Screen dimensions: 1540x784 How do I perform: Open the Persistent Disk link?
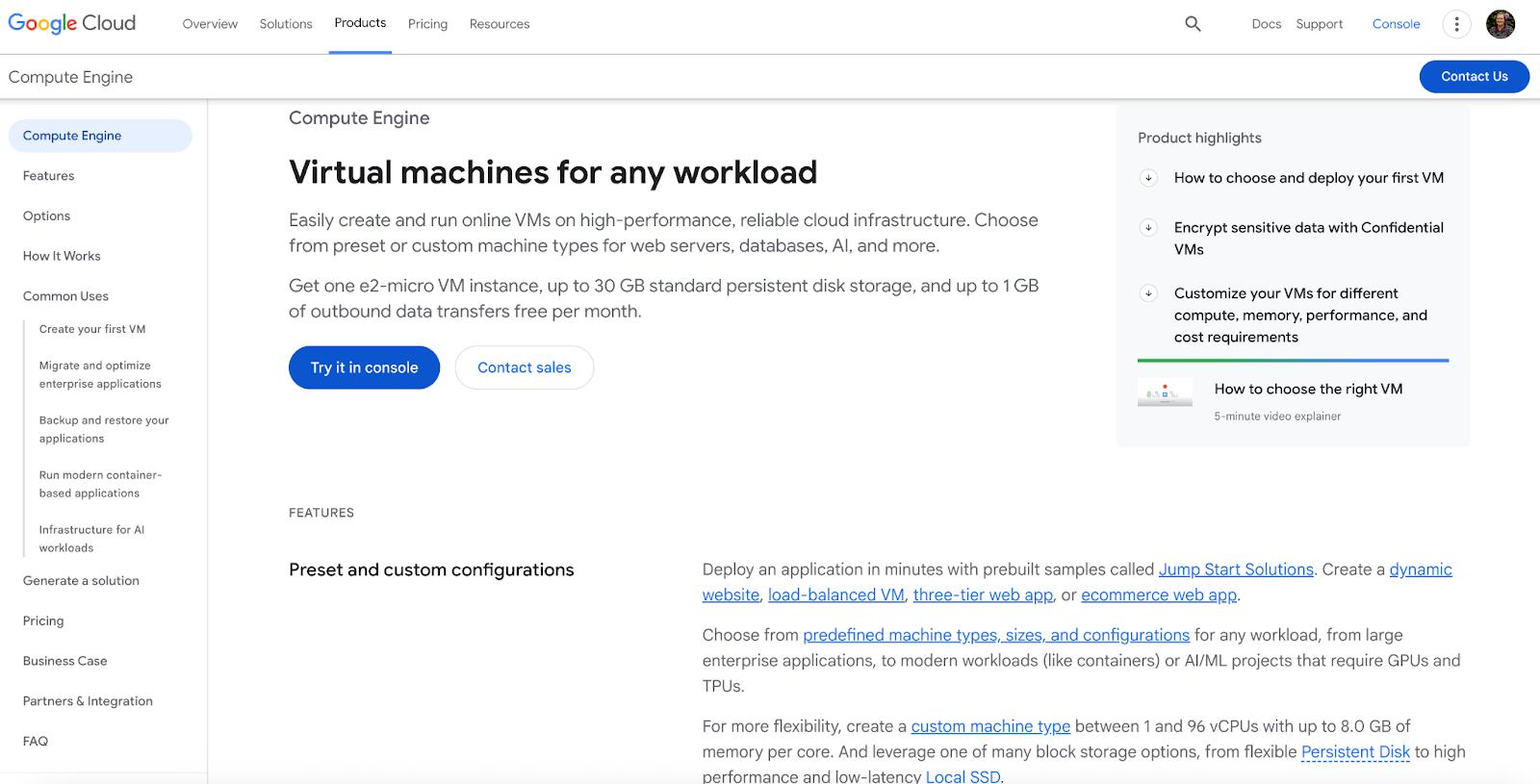[x=1355, y=752]
